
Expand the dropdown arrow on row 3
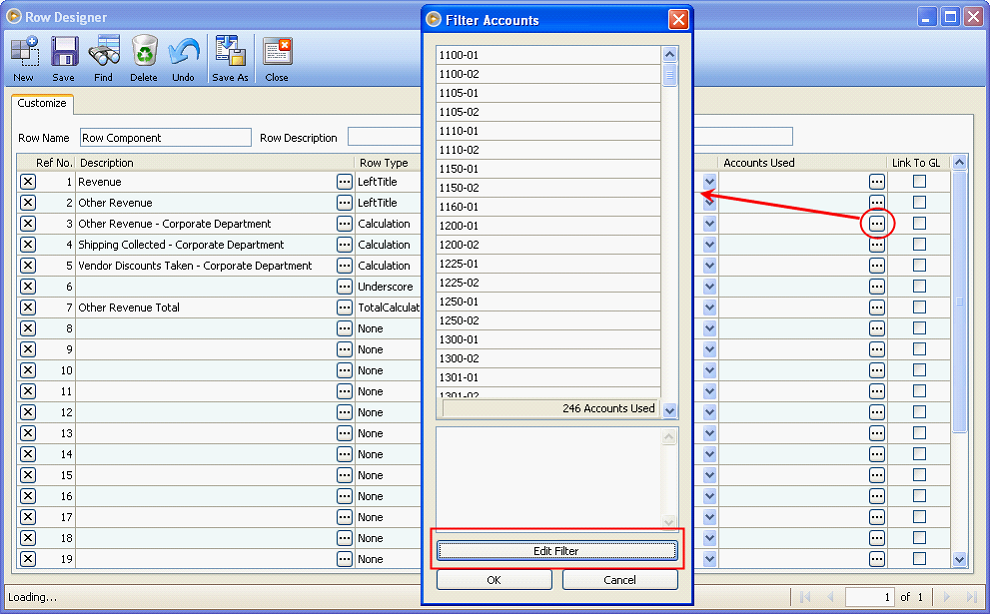coord(709,224)
